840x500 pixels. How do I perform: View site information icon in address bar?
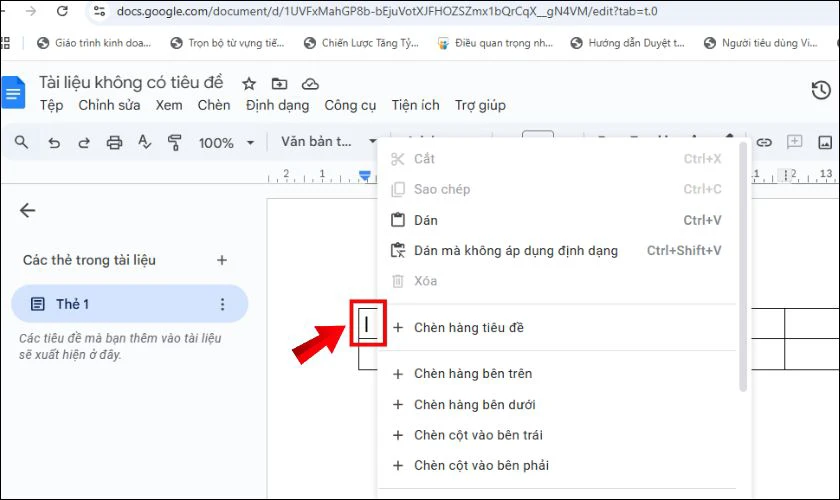pos(99,11)
